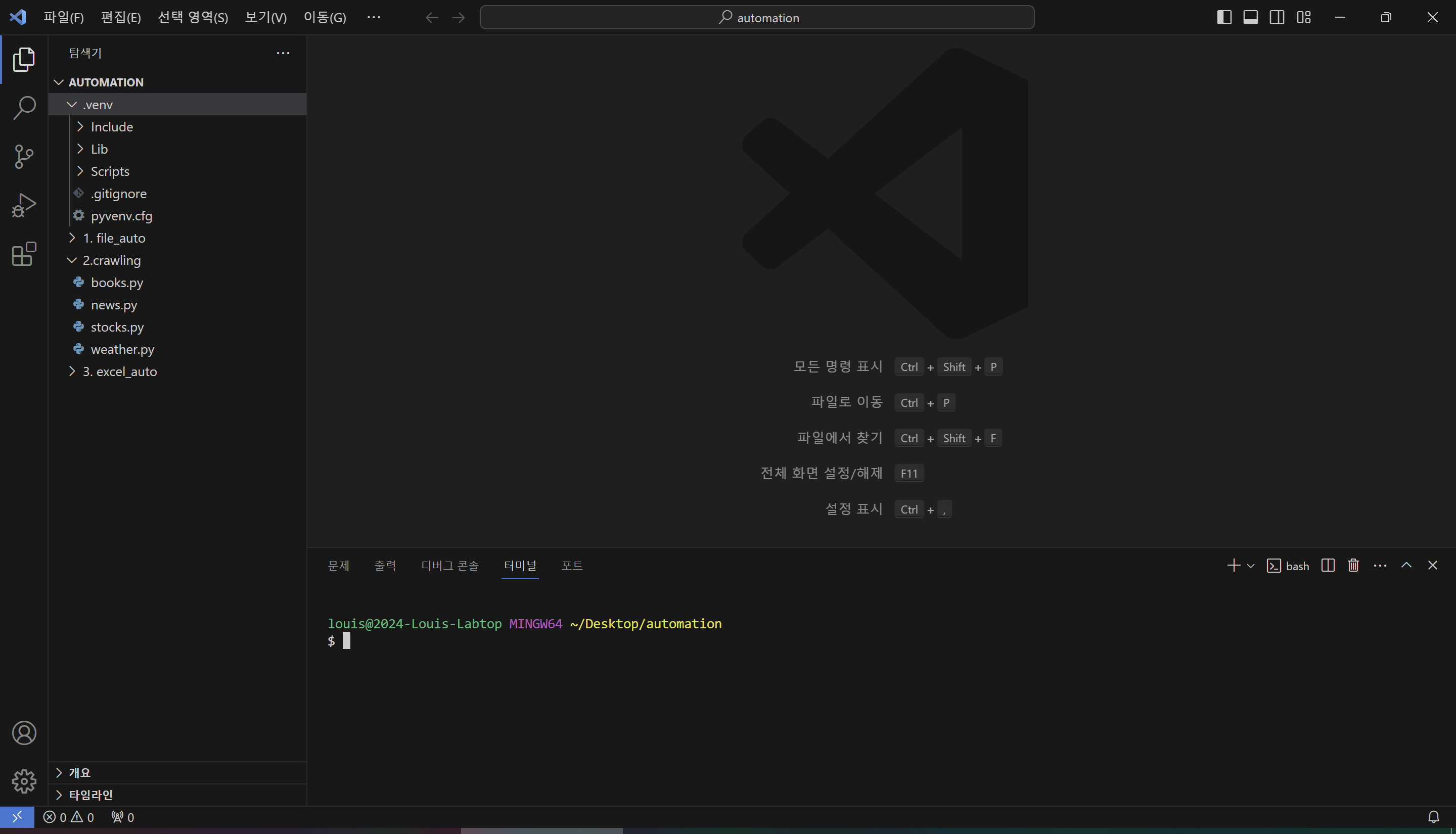1456x834 pixels.
Task: Switch to the 디버그 콘솔 tab
Action: click(x=449, y=566)
